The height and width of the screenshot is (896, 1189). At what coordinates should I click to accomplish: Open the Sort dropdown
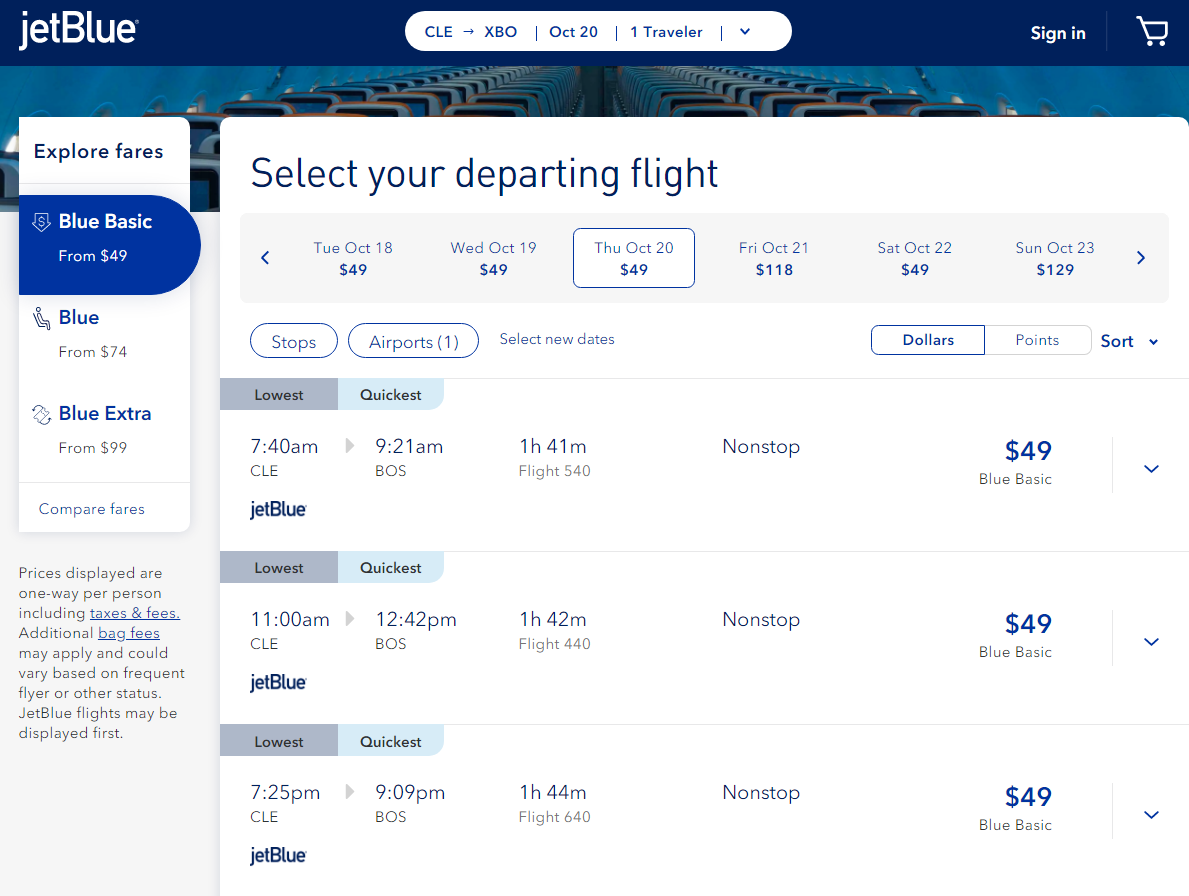click(x=1129, y=341)
